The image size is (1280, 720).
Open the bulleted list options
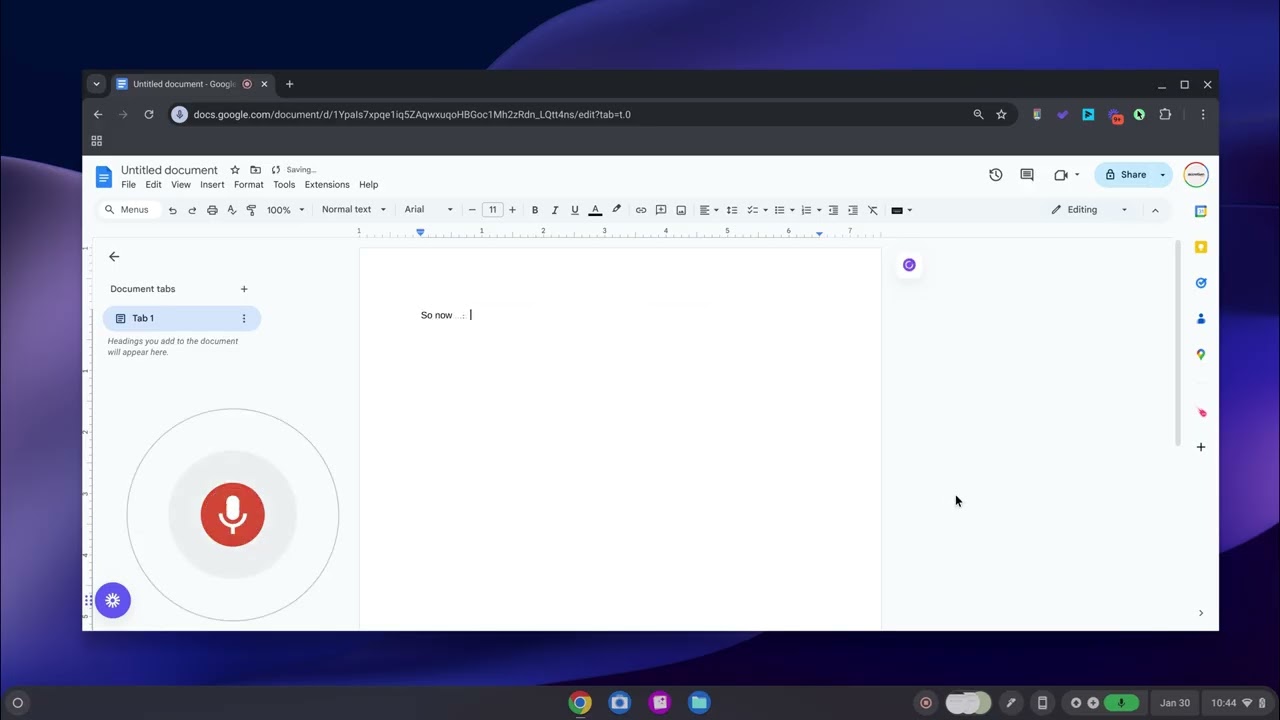(792, 210)
